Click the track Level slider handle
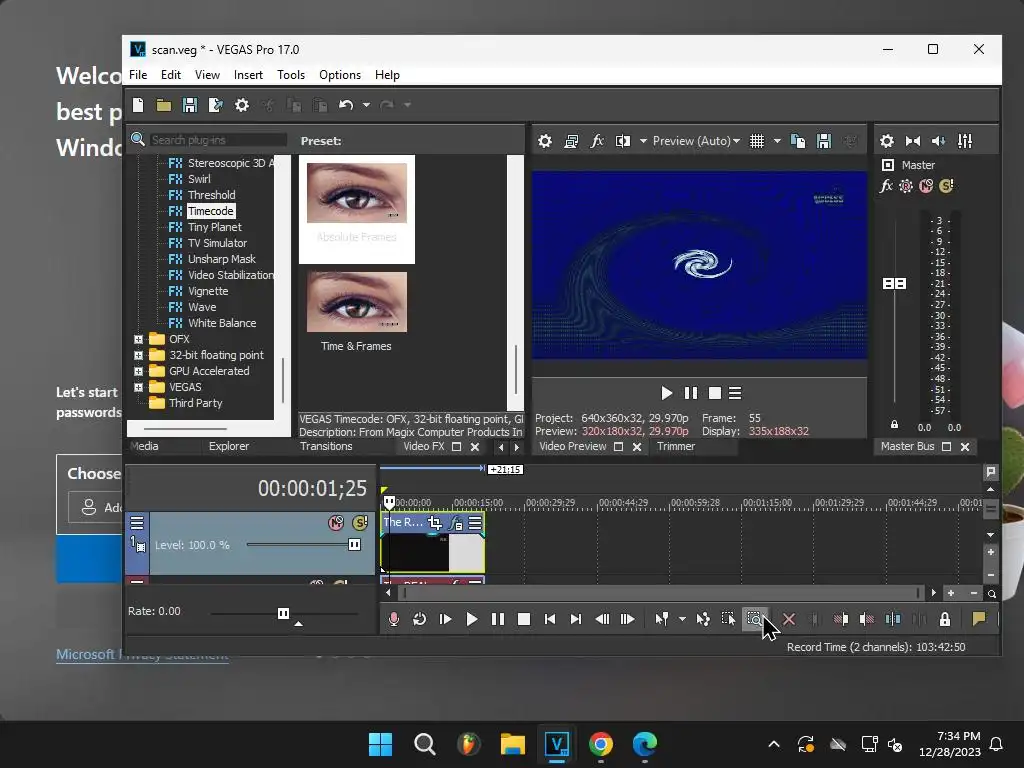This screenshot has height=768, width=1024. (x=354, y=545)
